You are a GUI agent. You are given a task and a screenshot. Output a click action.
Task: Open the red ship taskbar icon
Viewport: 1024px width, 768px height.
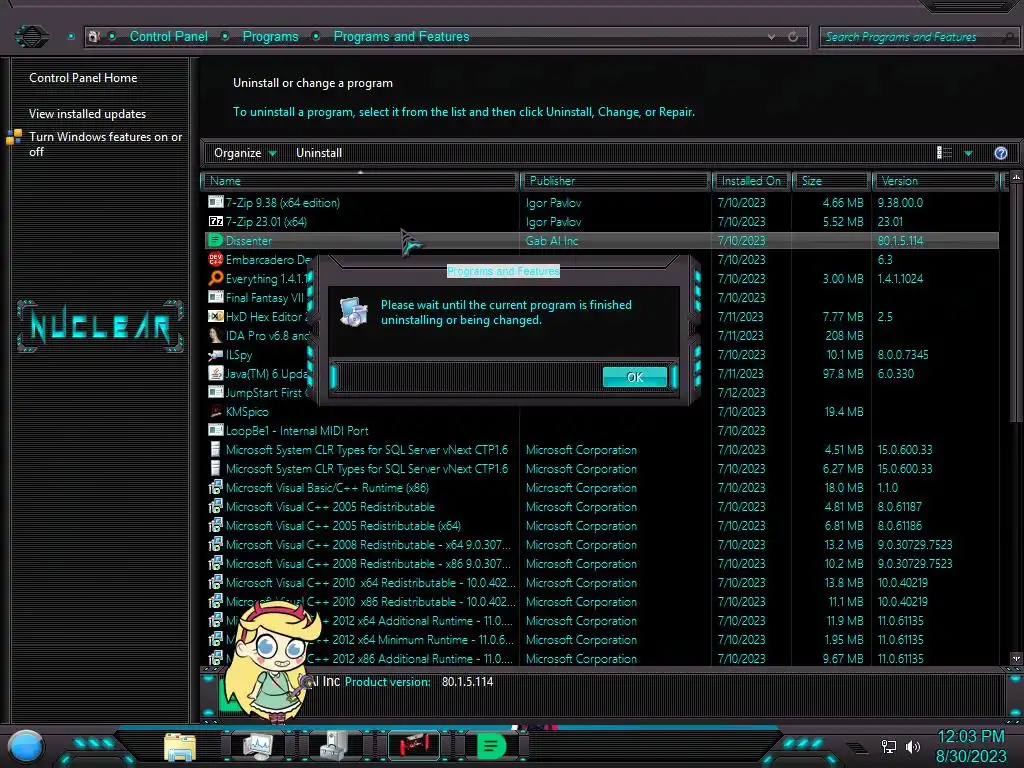click(x=413, y=746)
